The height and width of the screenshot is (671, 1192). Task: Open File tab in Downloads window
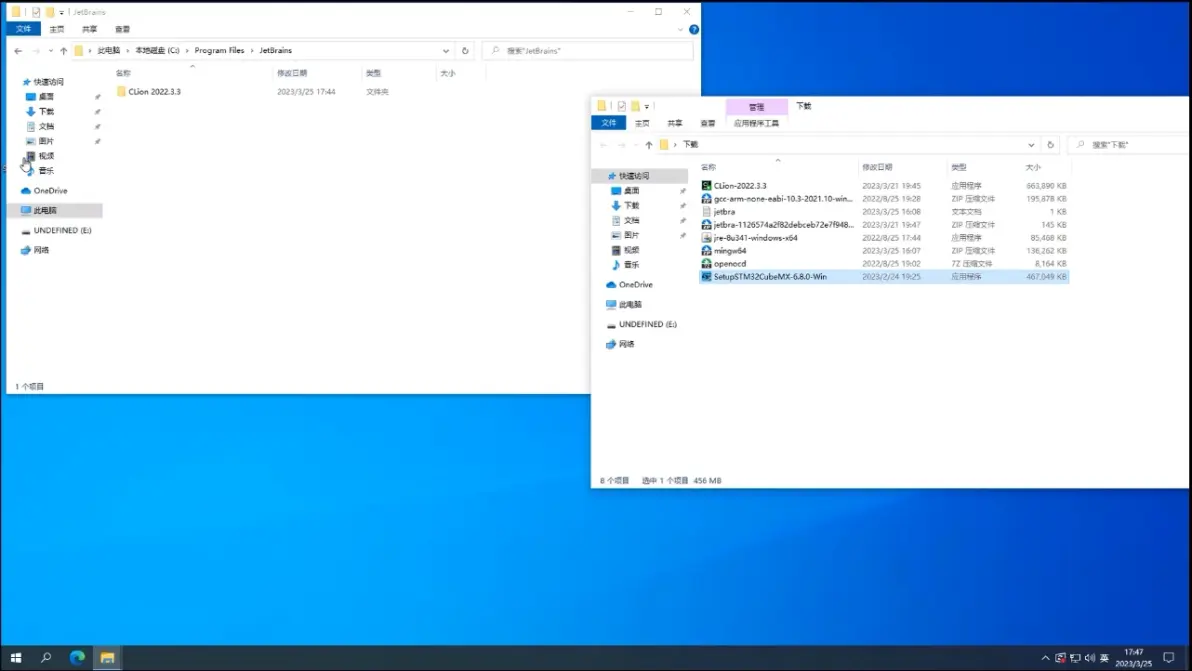click(609, 123)
